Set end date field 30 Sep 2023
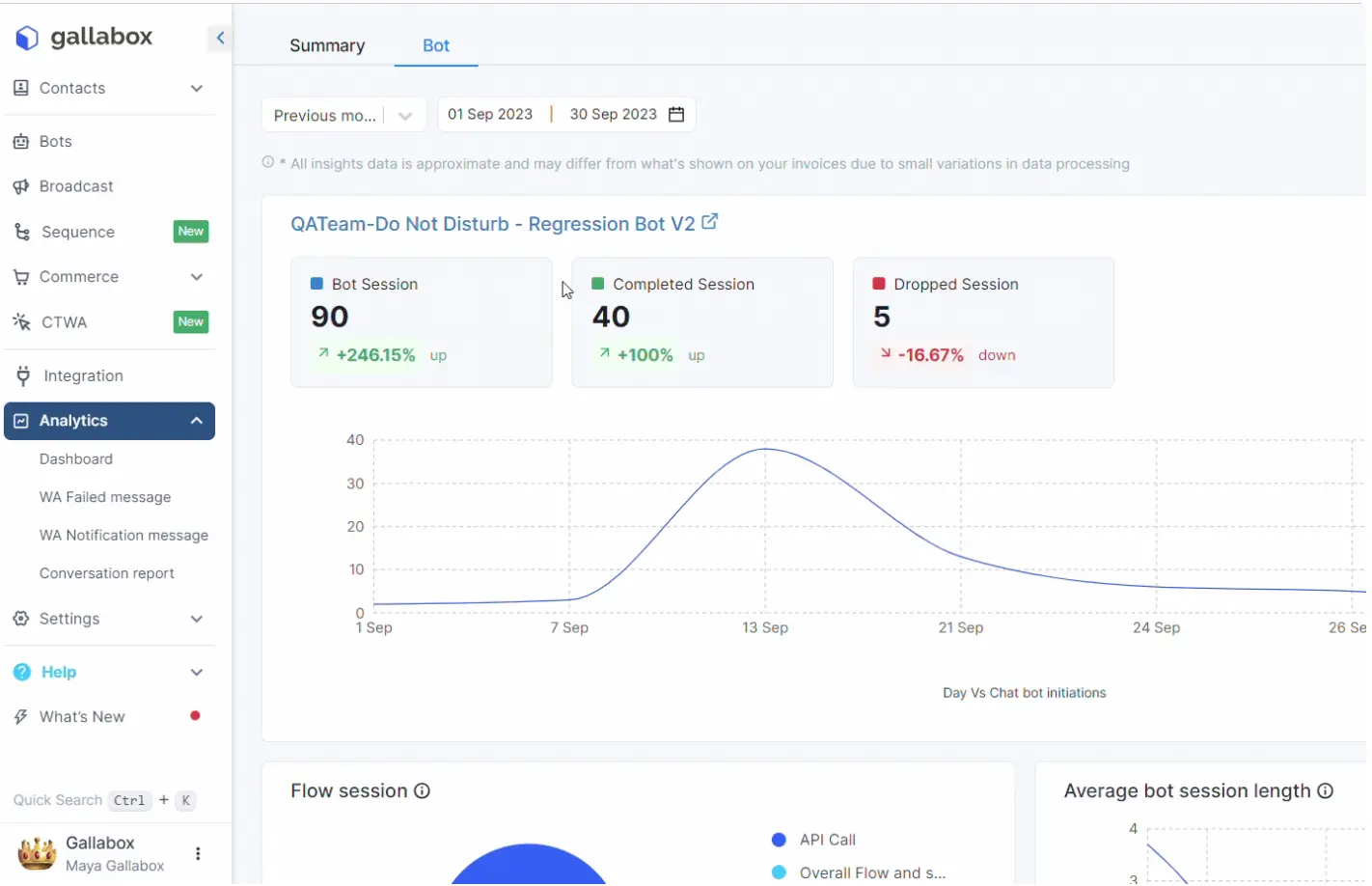 [x=614, y=115]
